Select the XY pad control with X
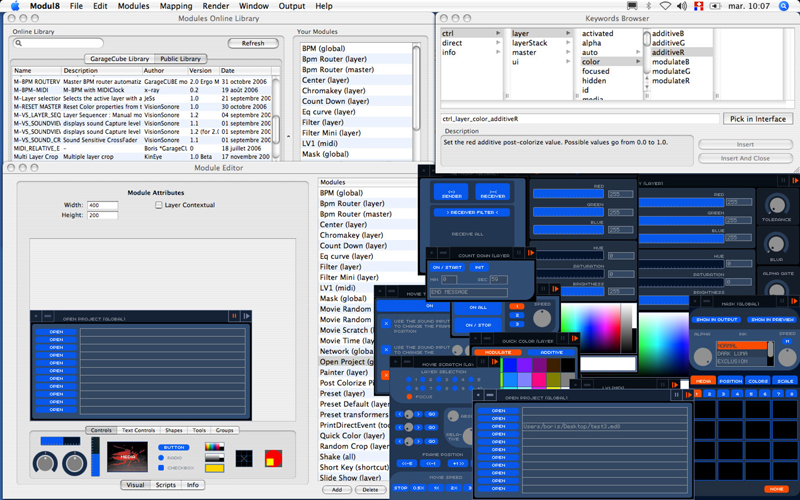Image resolution: width=800 pixels, height=500 pixels. (244, 458)
